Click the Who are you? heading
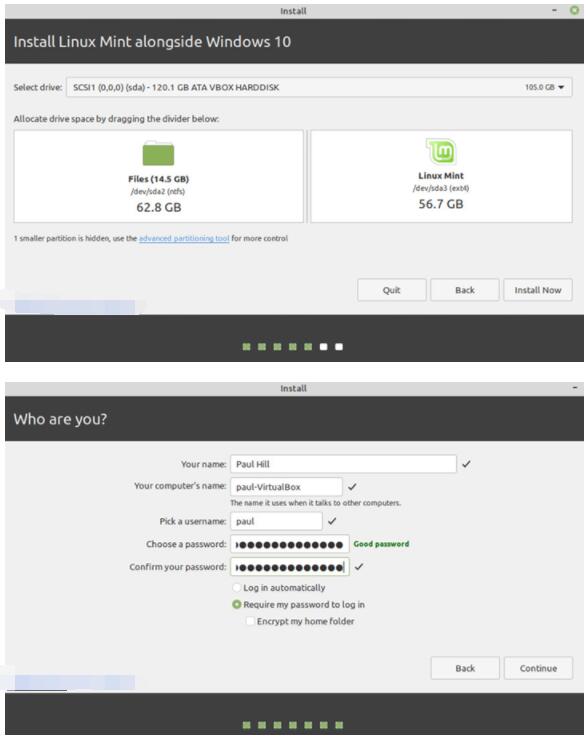Image resolution: width=586 pixels, height=737 pixels. point(60,419)
